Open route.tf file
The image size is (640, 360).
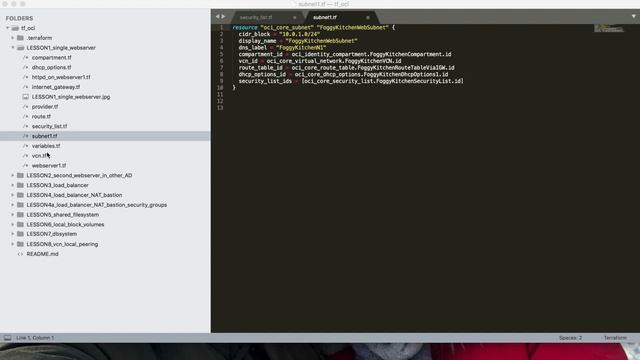[41, 116]
